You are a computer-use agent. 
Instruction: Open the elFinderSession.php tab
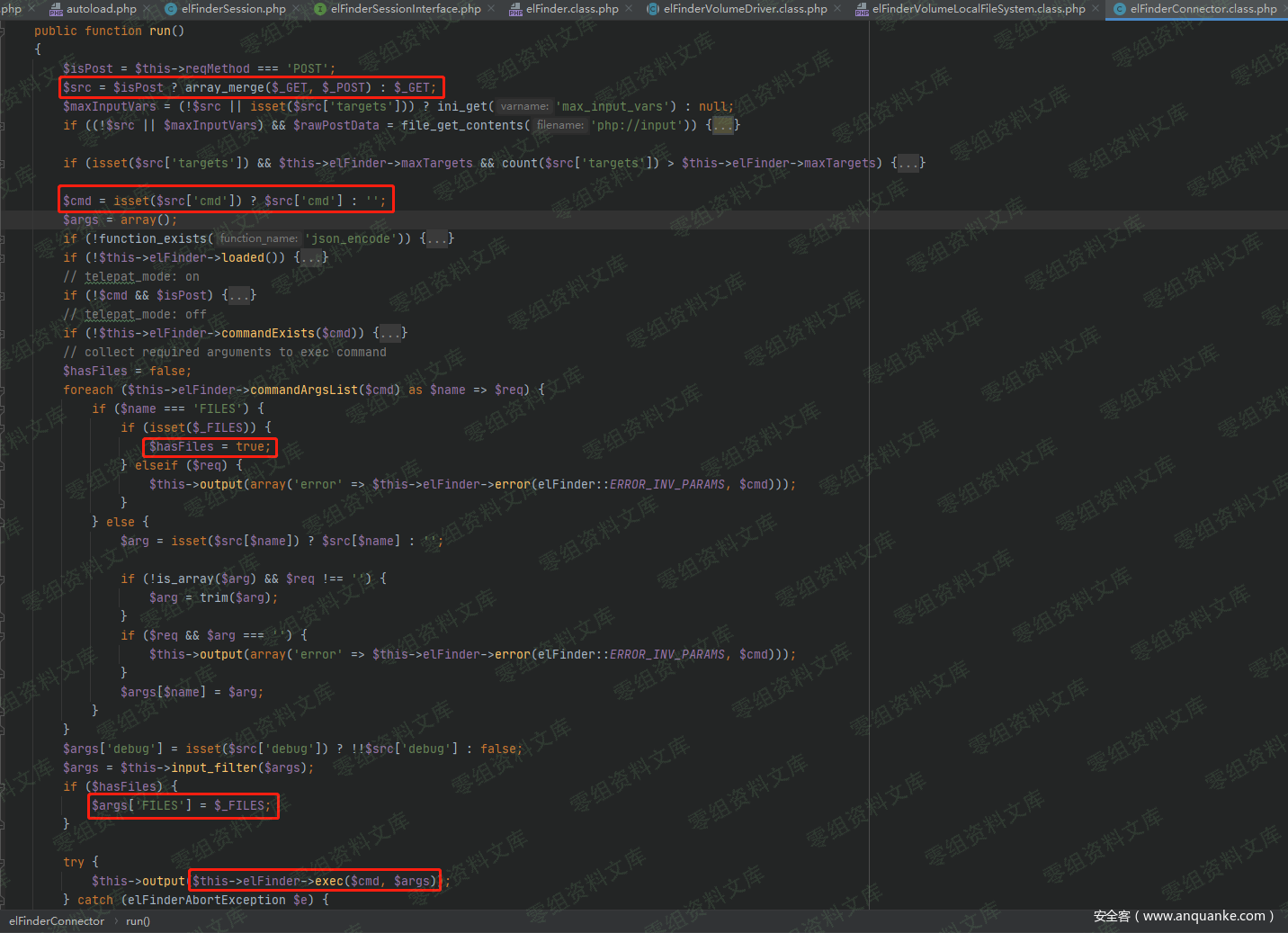point(233,9)
